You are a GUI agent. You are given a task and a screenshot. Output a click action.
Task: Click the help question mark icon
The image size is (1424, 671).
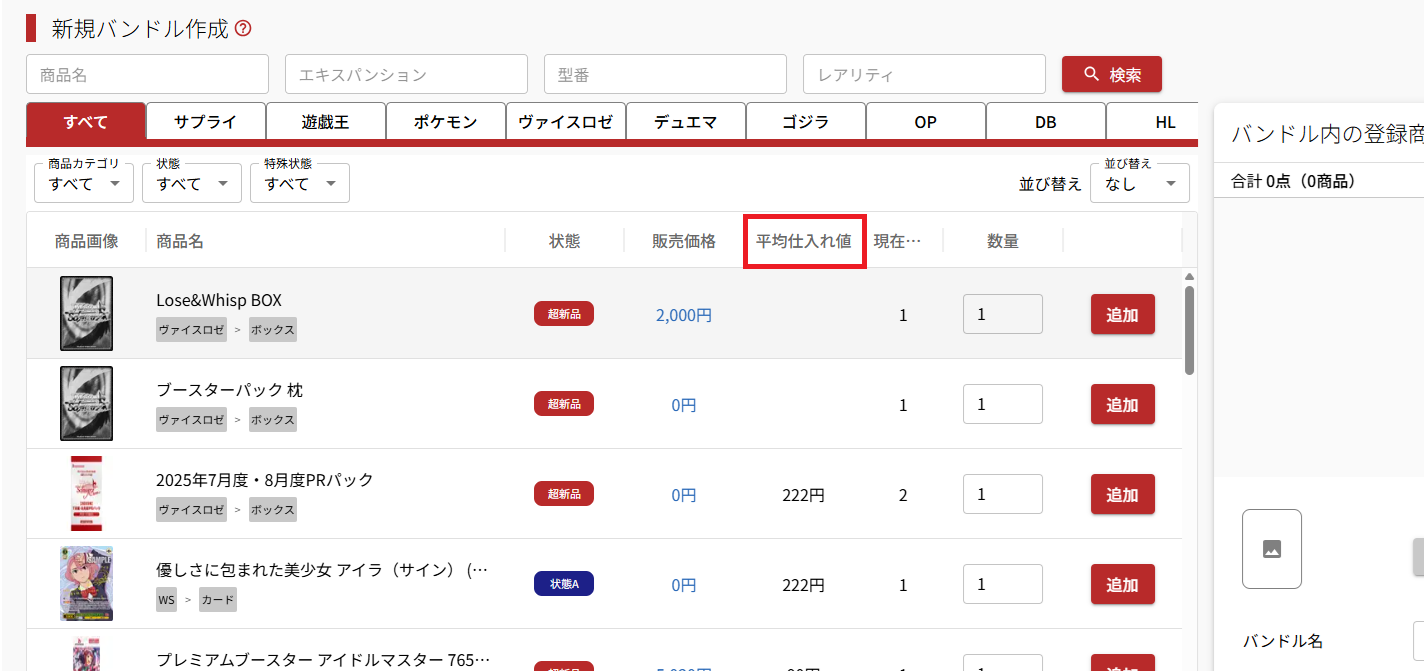[x=243, y=29]
